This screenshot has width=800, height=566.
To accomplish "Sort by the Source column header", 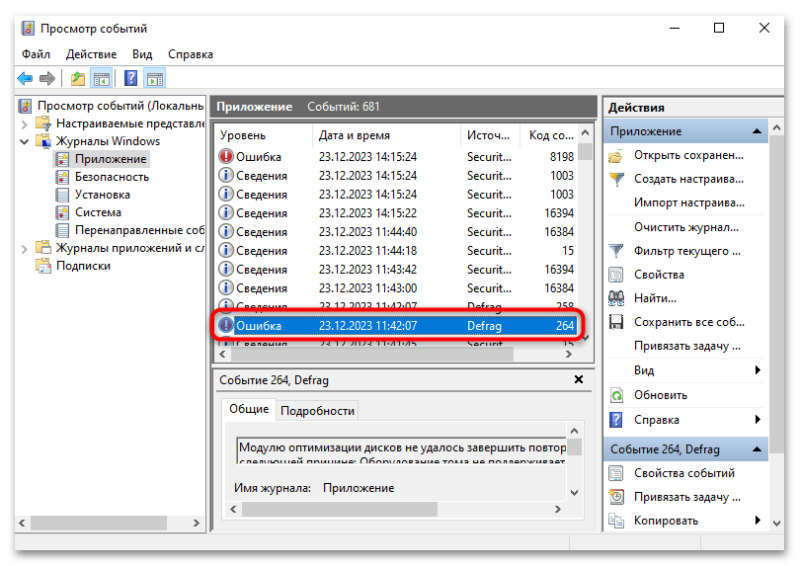I will [x=490, y=135].
